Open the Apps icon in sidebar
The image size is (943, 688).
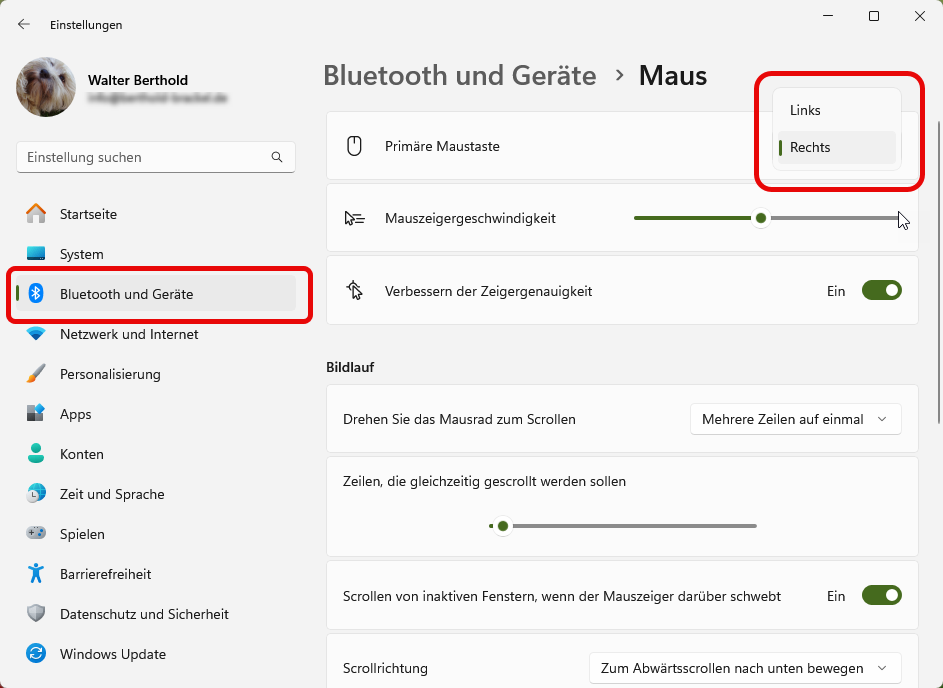click(x=36, y=414)
